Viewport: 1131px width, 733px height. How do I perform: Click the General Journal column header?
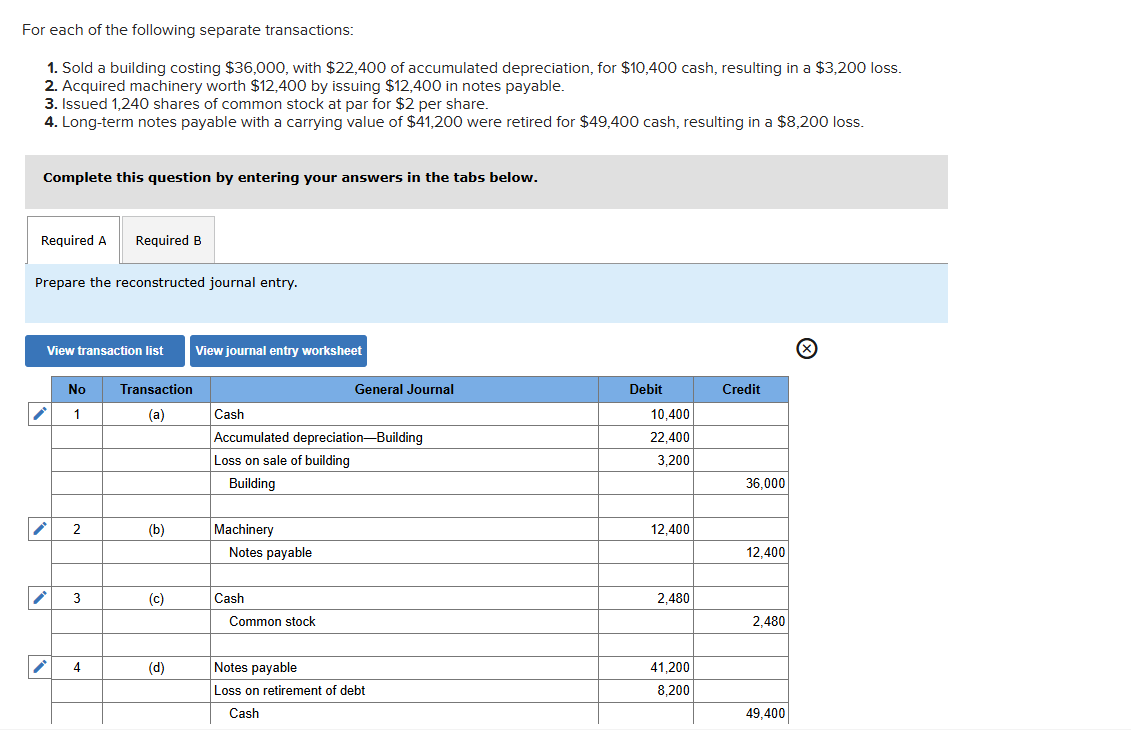click(x=403, y=389)
